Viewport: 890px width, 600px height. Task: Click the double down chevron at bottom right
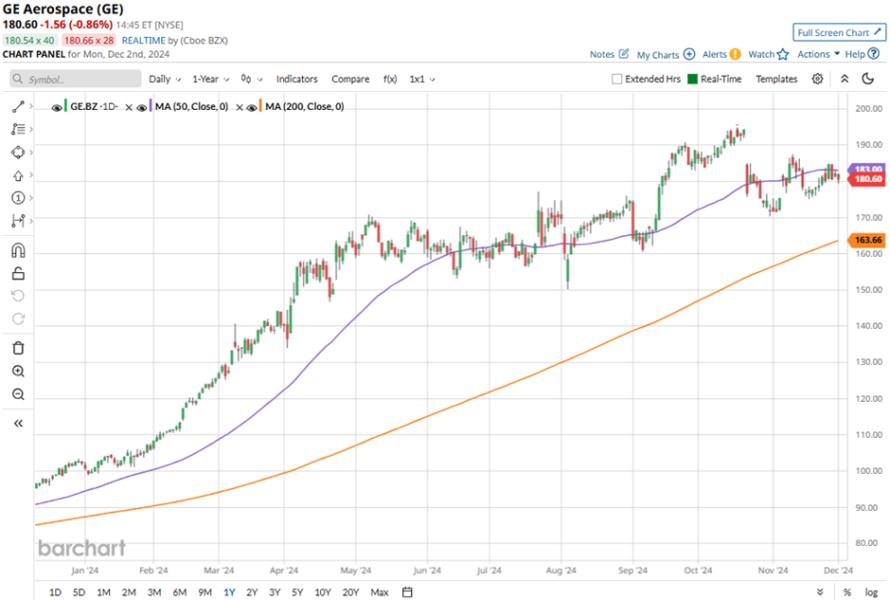[x=820, y=592]
